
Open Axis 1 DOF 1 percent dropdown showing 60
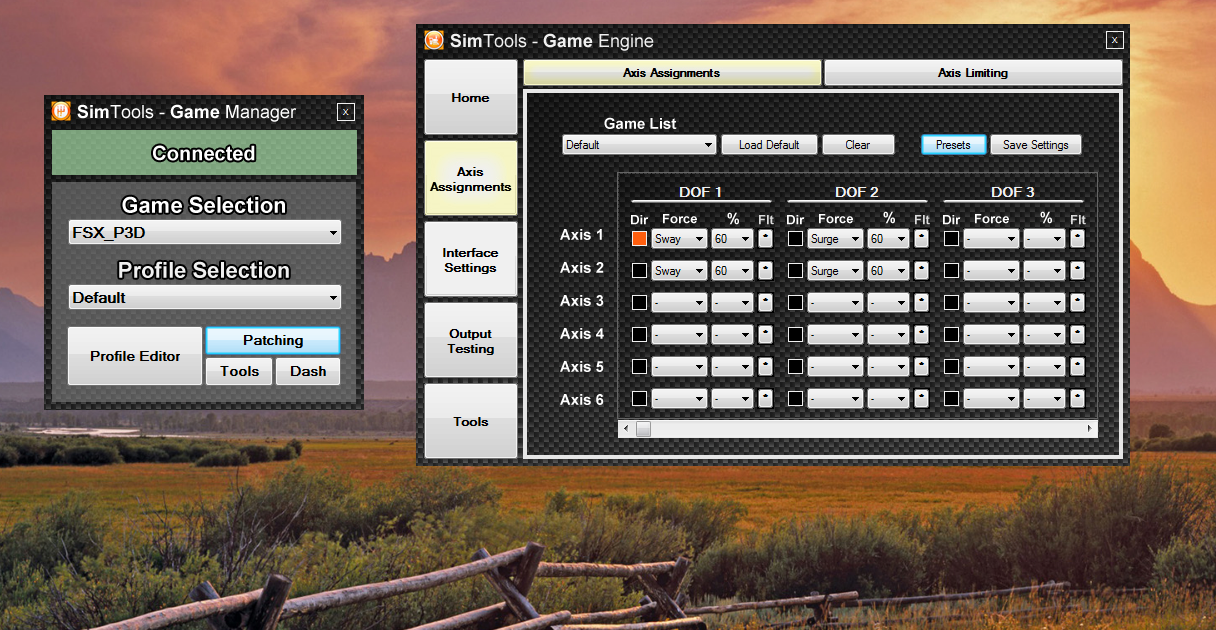(x=732, y=239)
